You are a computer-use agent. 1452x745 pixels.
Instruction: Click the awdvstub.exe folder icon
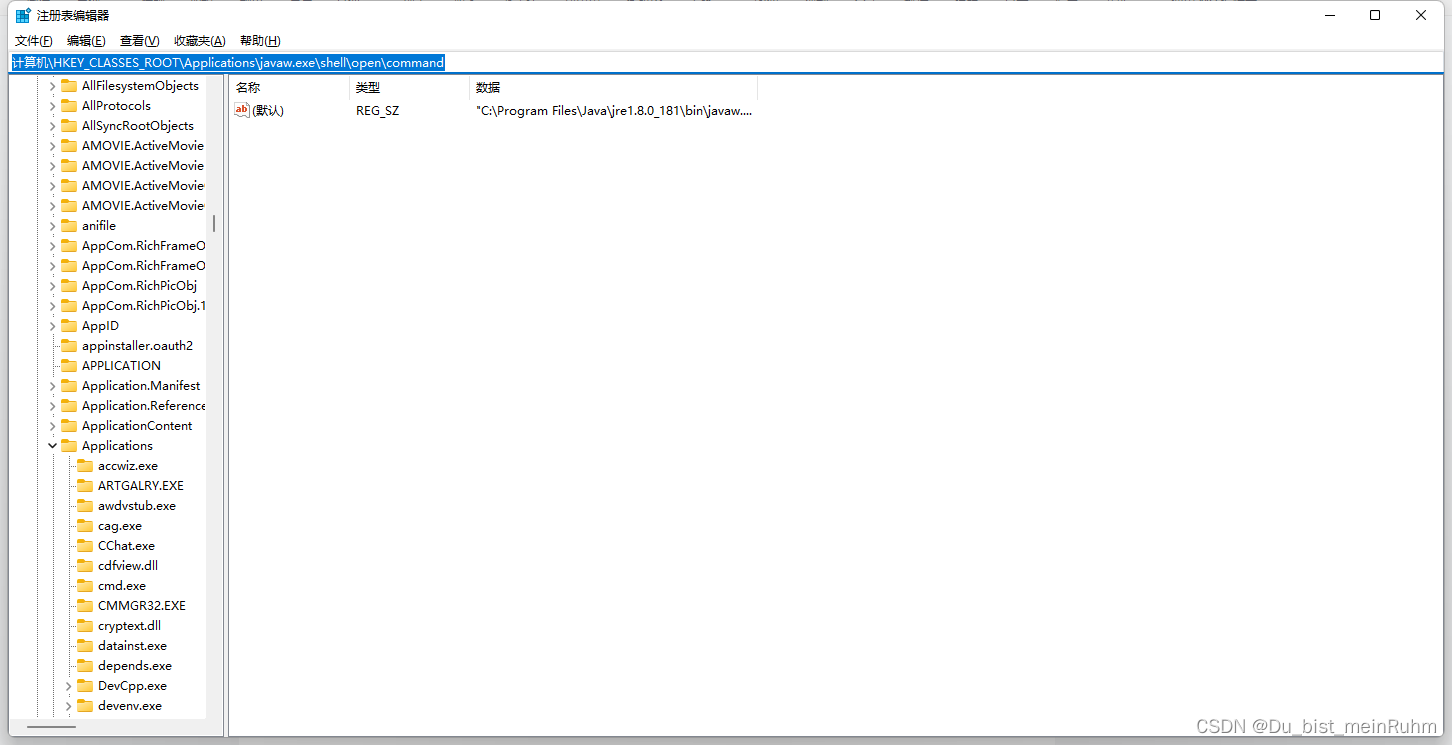(x=87, y=505)
